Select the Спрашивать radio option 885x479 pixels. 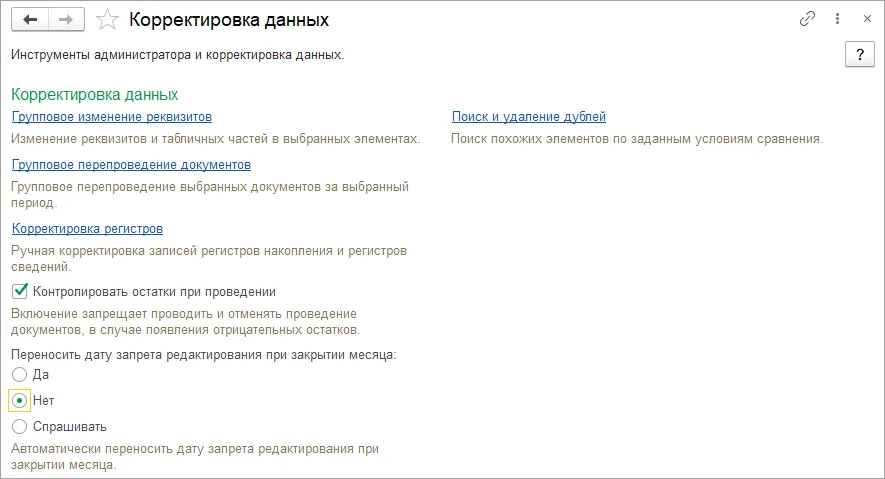click(19, 427)
